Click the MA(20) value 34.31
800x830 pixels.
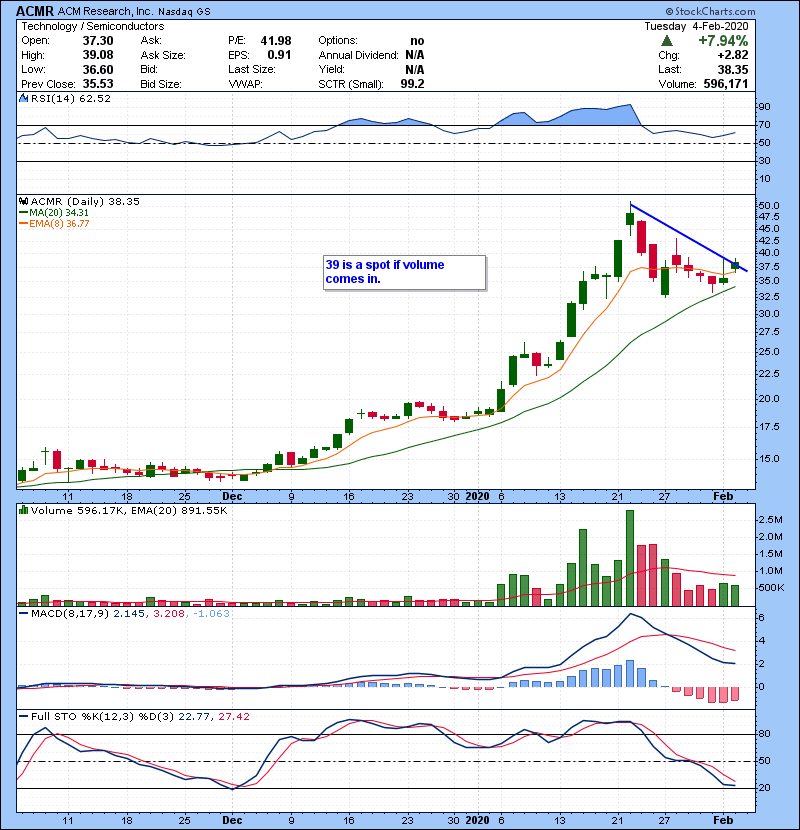click(77, 213)
